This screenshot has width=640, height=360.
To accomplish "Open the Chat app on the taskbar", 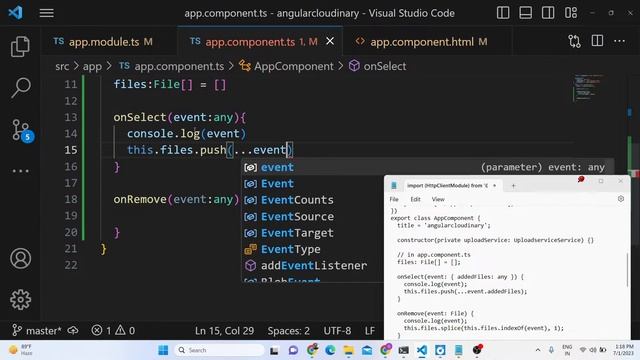I will (293, 350).
